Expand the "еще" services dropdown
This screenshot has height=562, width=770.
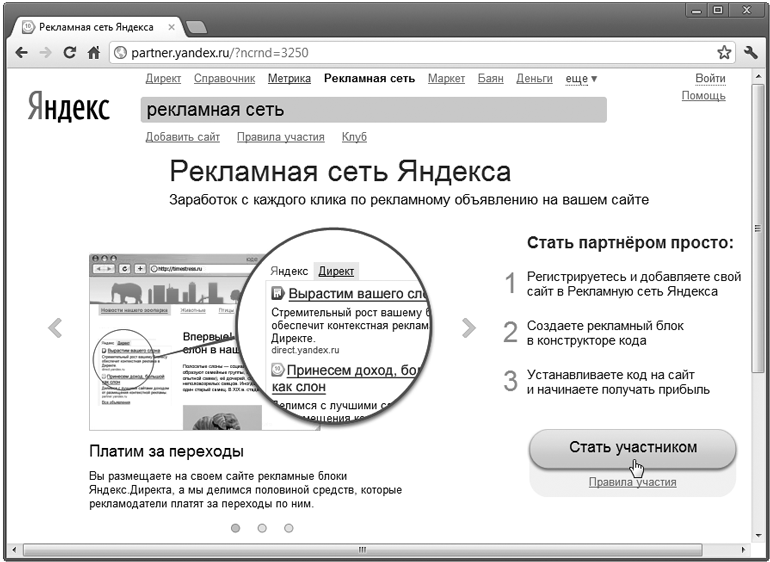click(x=581, y=78)
